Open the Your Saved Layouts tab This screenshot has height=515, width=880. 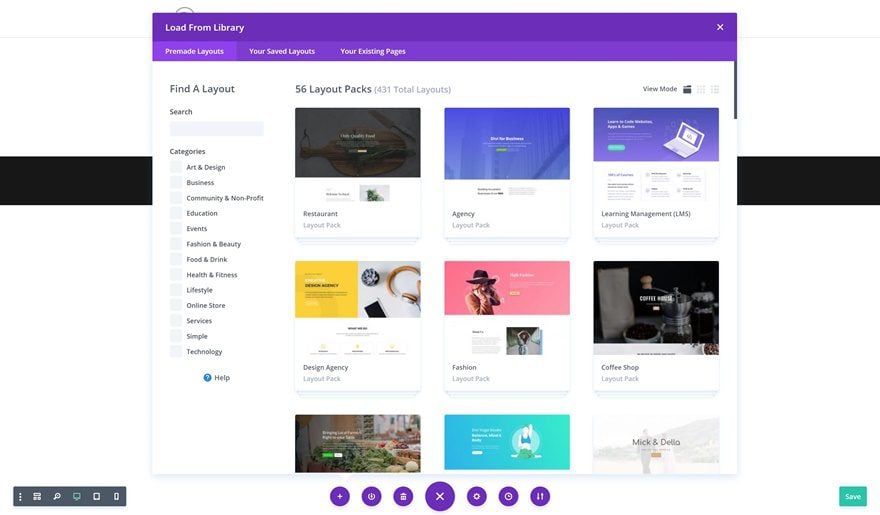click(x=282, y=51)
